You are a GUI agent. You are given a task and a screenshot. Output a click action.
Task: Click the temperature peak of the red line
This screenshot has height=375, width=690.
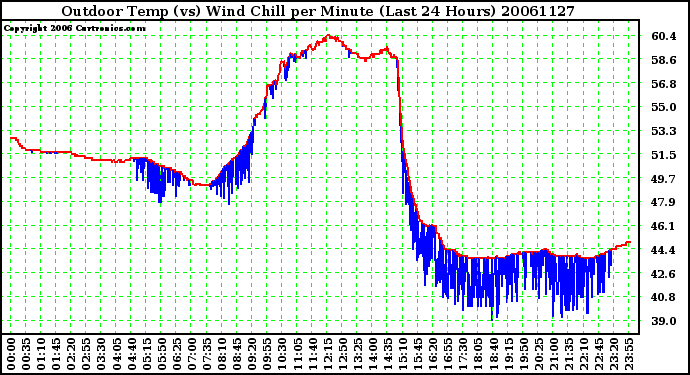[x=328, y=35]
